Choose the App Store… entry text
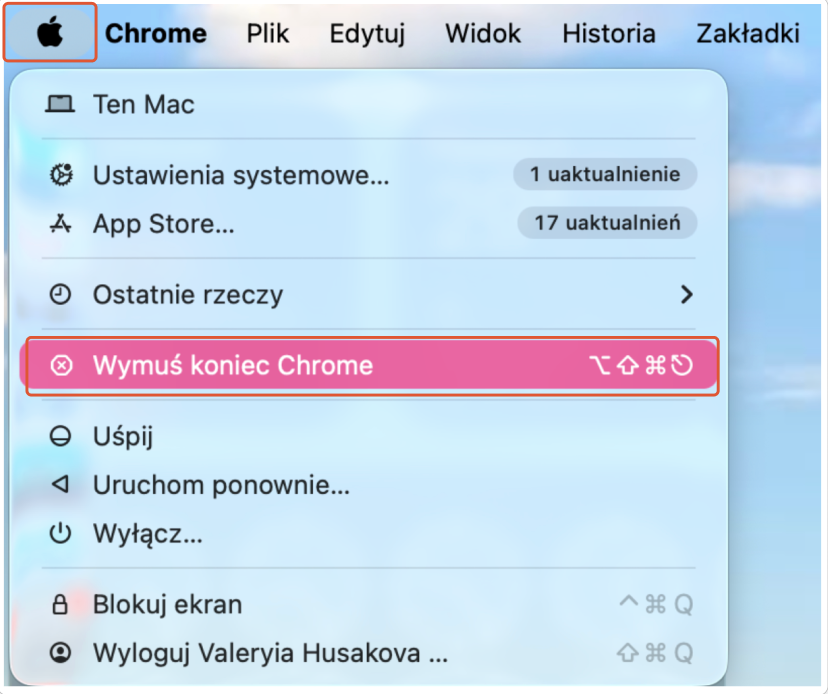The image size is (828, 694). [164, 224]
